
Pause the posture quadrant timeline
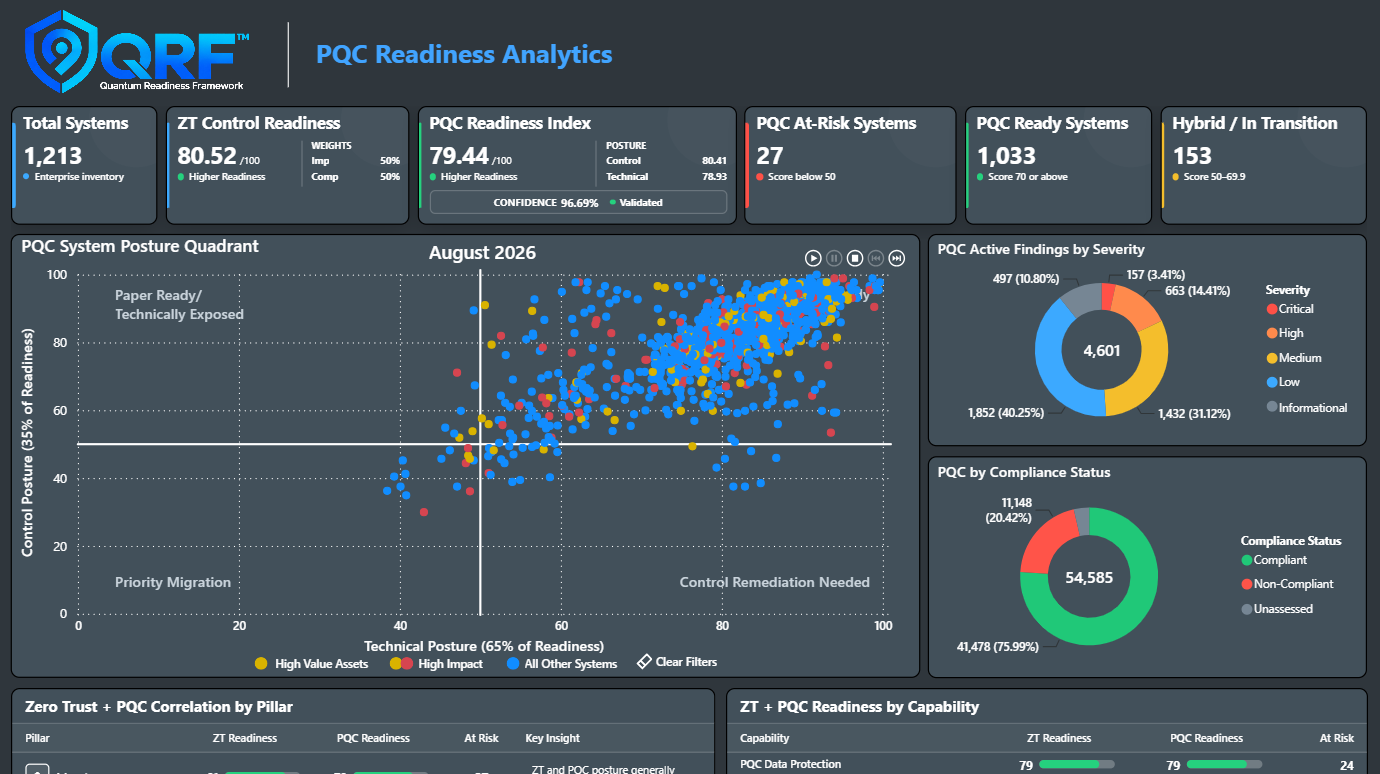[x=834, y=258]
